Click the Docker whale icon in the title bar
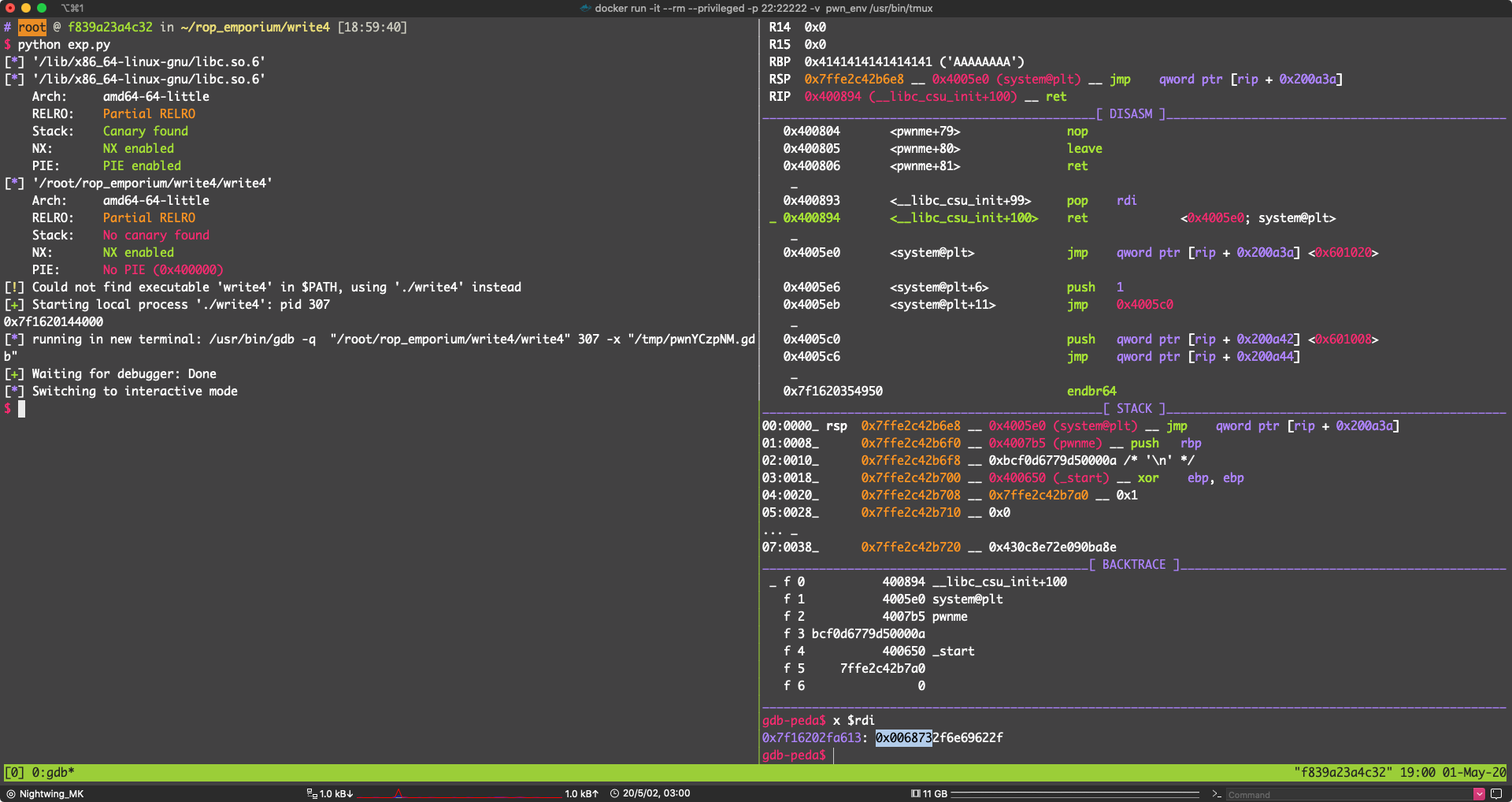Viewport: 1512px width, 802px height. point(585,8)
